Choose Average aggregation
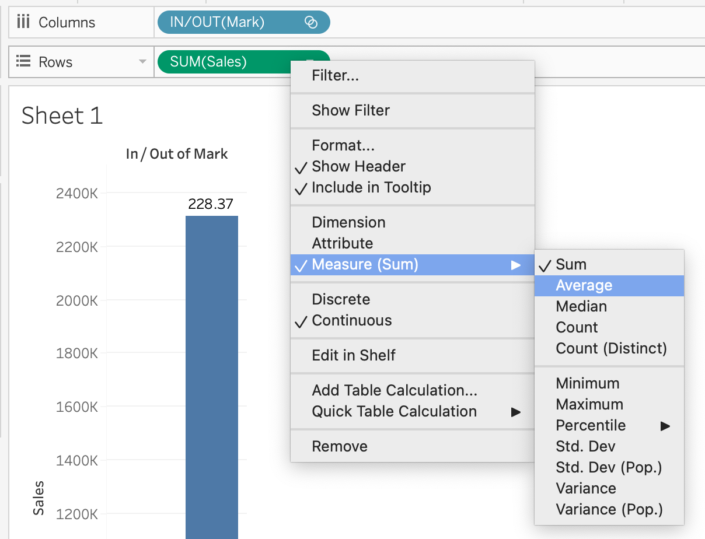 click(584, 285)
